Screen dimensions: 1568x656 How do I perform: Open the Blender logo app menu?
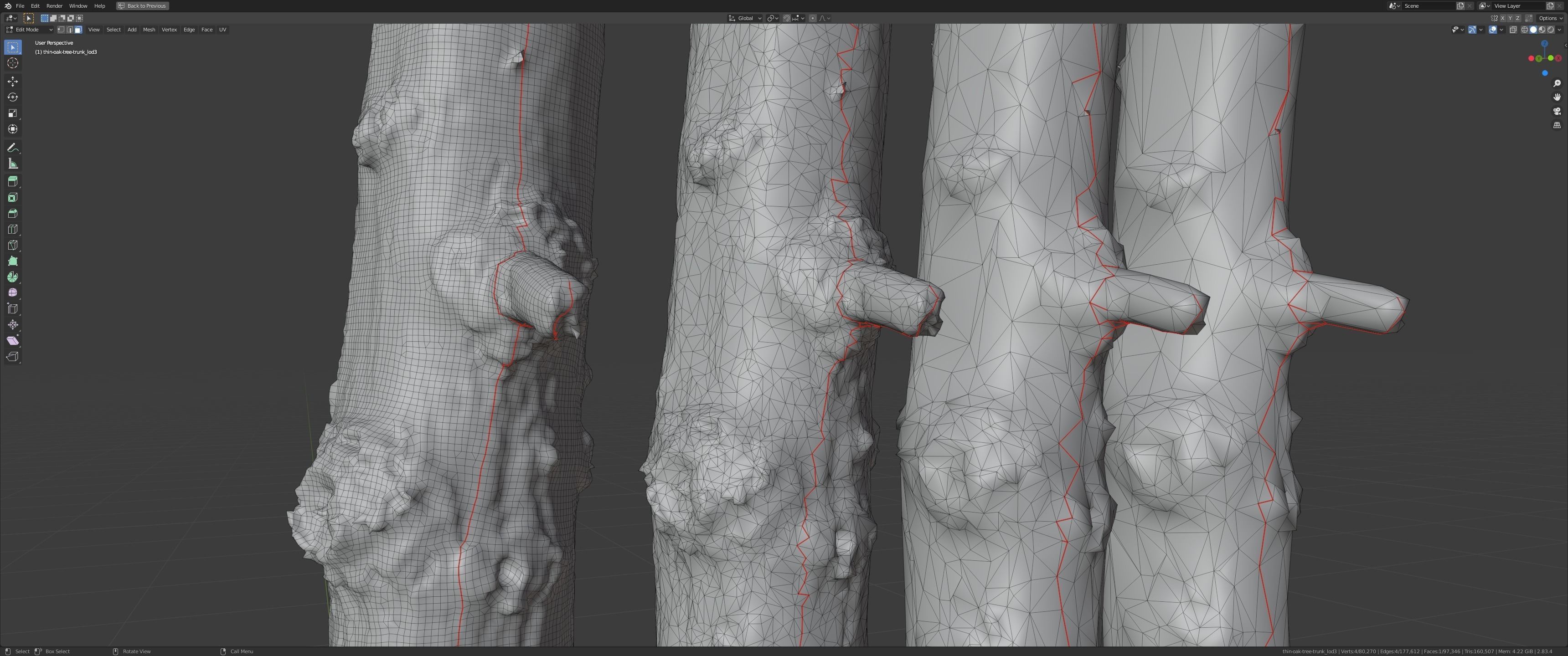[7, 5]
